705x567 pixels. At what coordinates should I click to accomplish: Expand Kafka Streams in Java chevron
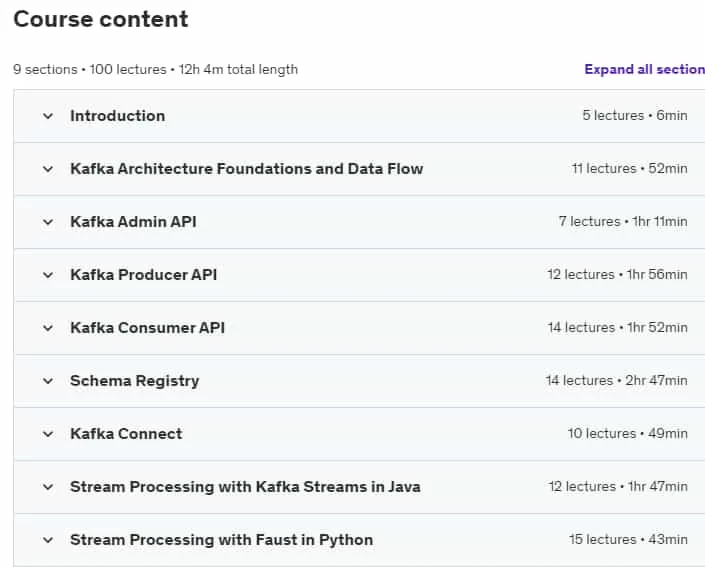(x=48, y=487)
